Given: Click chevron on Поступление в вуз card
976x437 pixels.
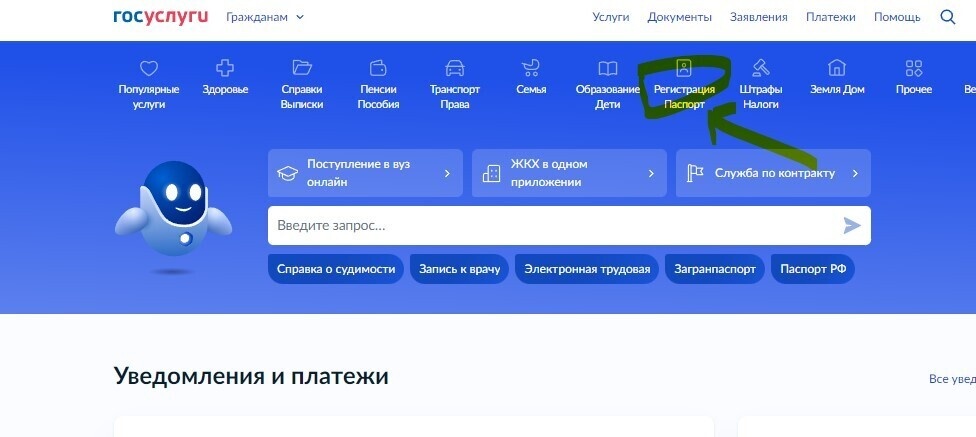Looking at the screenshot, I should click(x=447, y=174).
